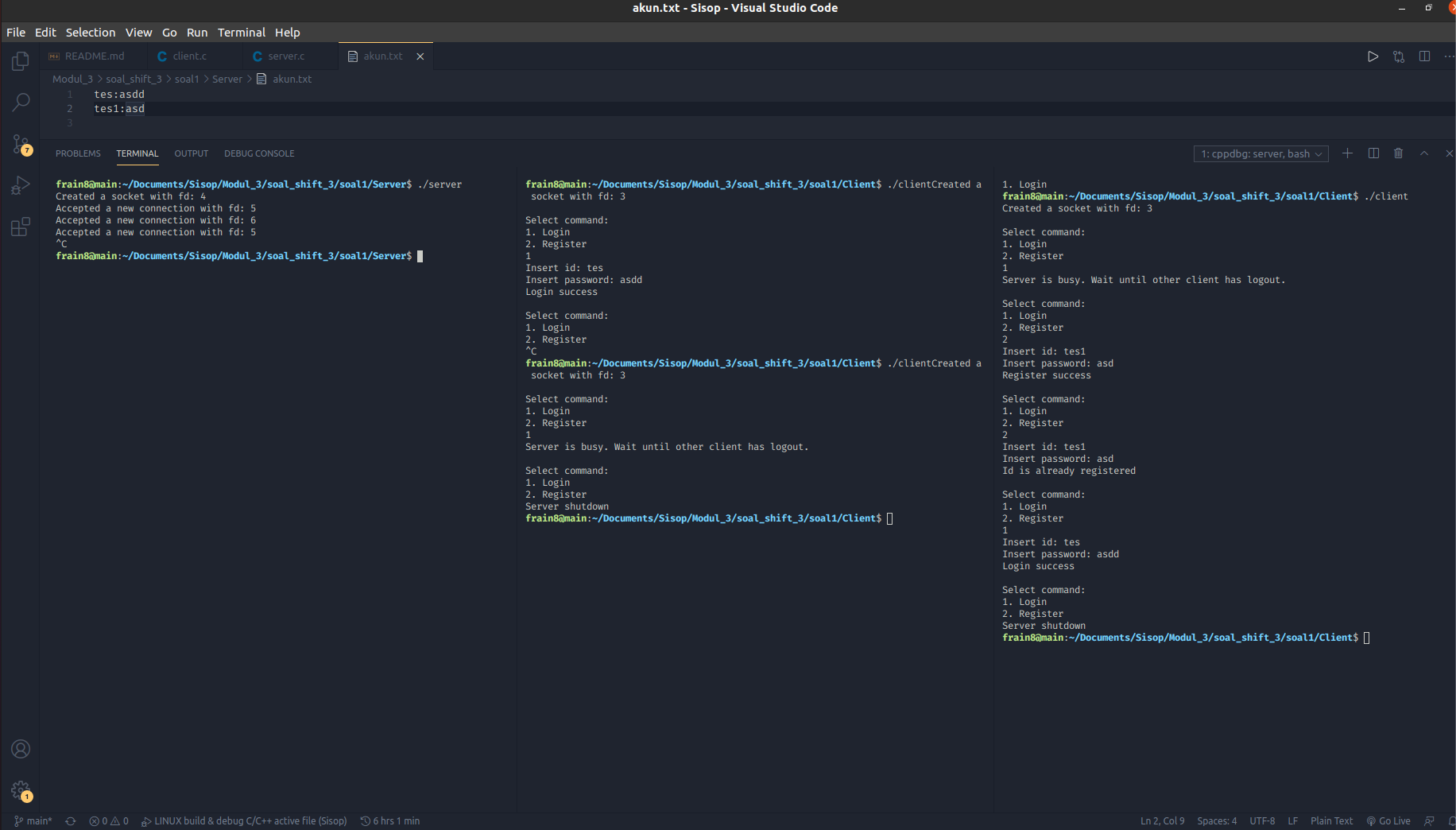The width and height of the screenshot is (1456, 830).
Task: Click the feedback icon in status bar
Action: coord(1430,821)
